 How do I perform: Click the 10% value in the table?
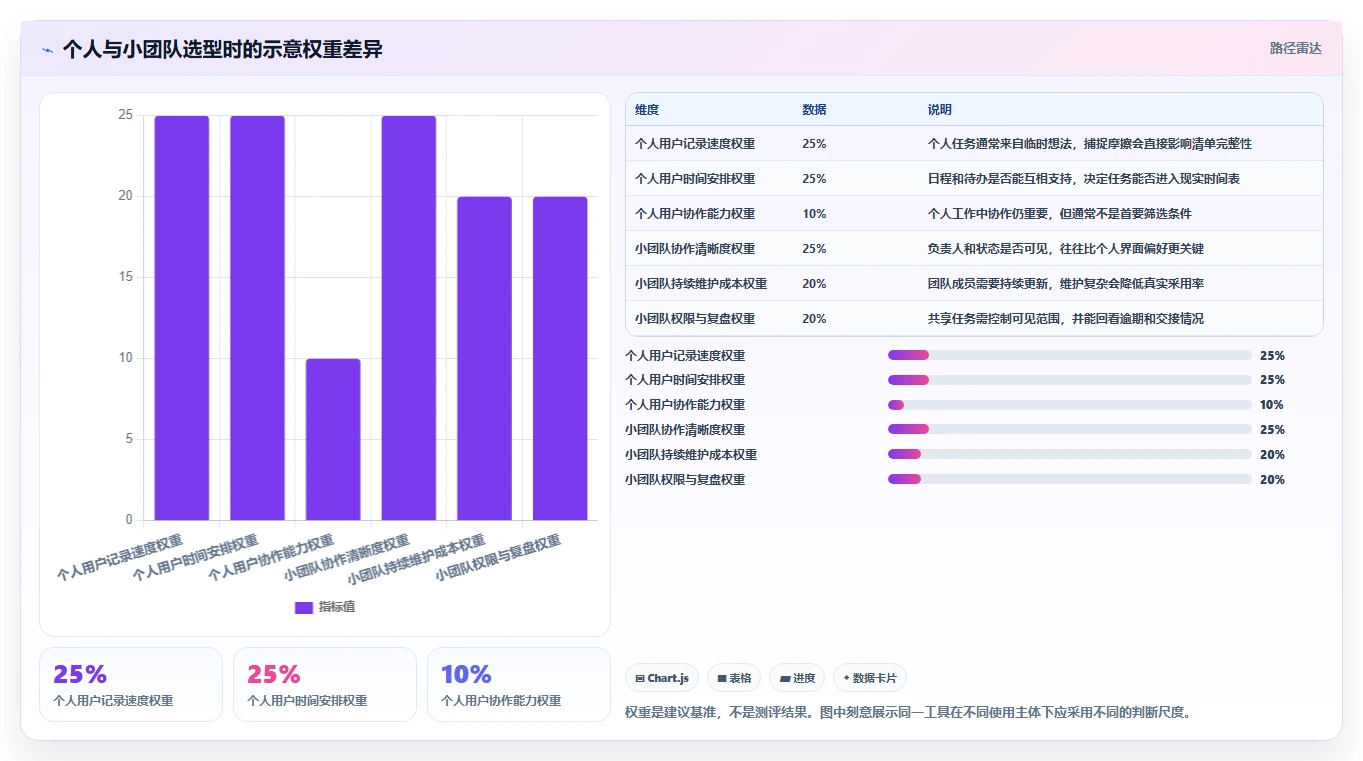pyautogui.click(x=814, y=214)
